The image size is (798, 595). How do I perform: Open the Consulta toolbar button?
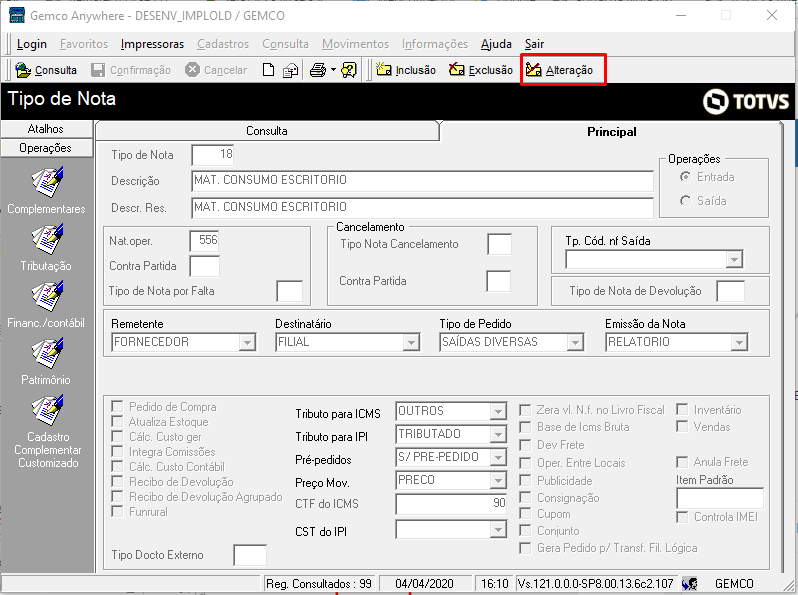coord(46,70)
